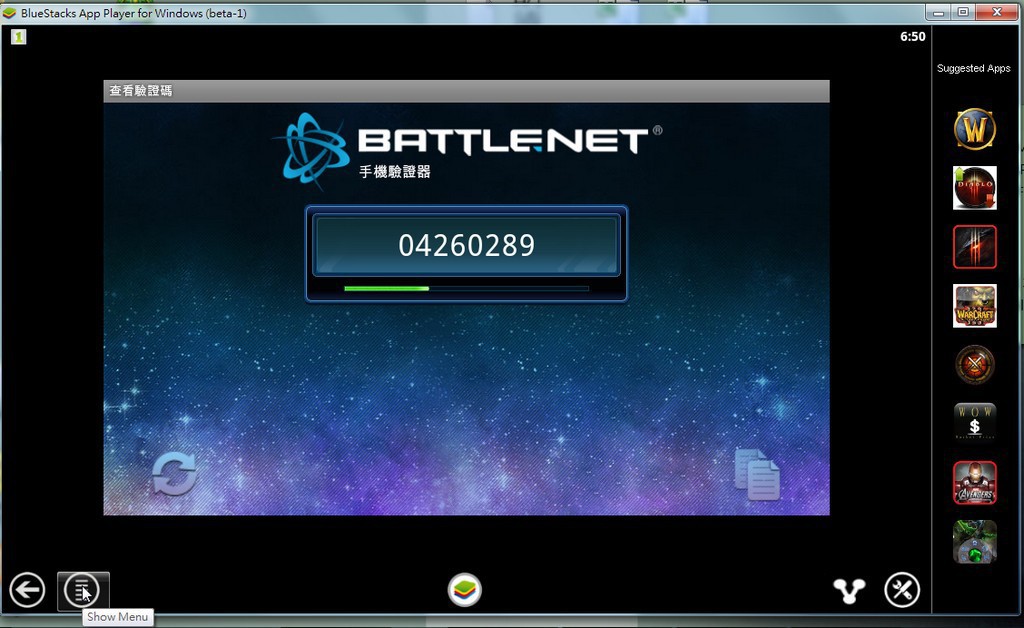The height and width of the screenshot is (628, 1024).
Task: Open the BlueStacks settings tools icon
Action: pyautogui.click(x=902, y=590)
